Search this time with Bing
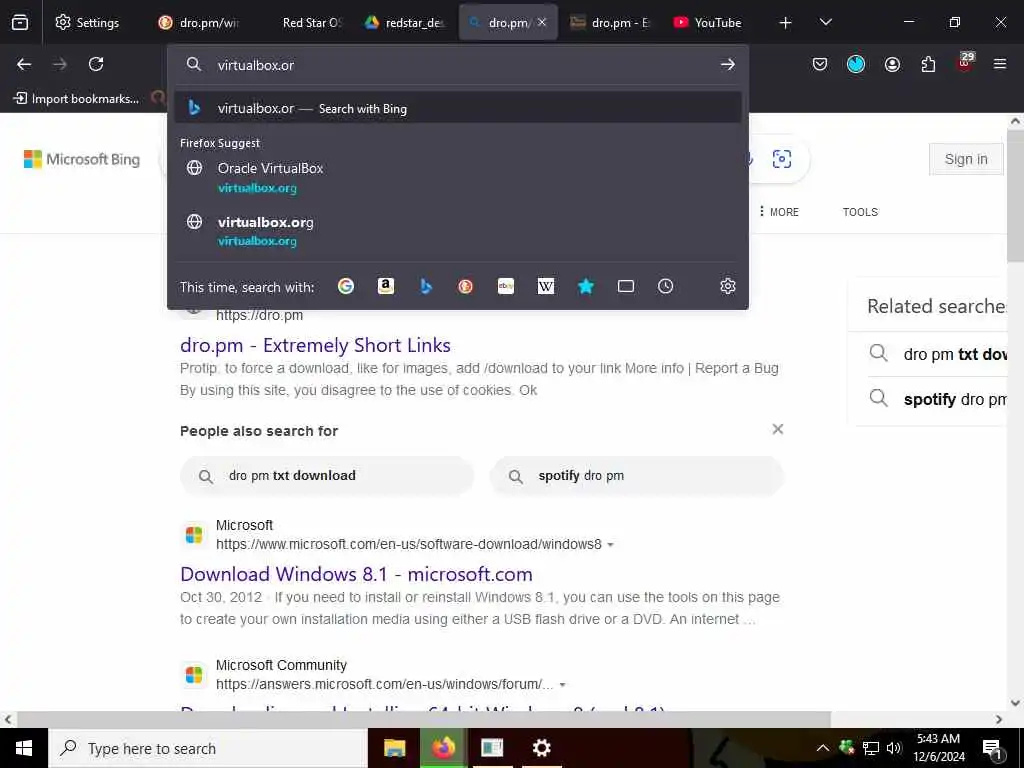 [426, 286]
